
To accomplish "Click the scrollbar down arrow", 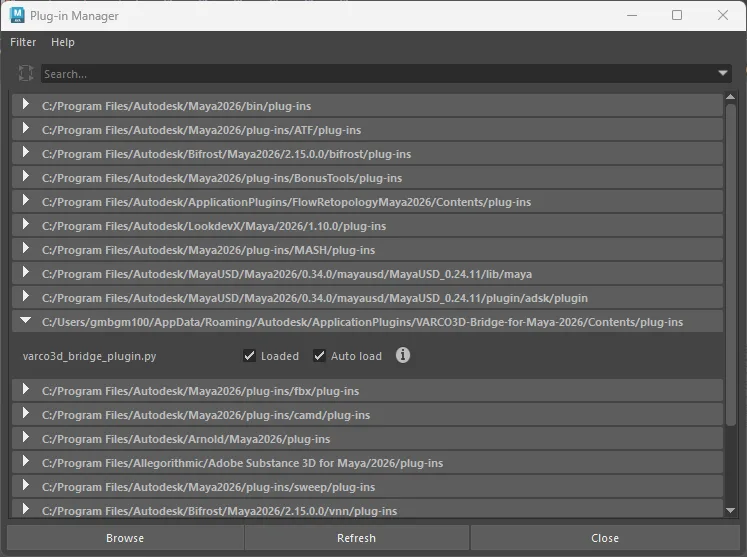I will 730,510.
